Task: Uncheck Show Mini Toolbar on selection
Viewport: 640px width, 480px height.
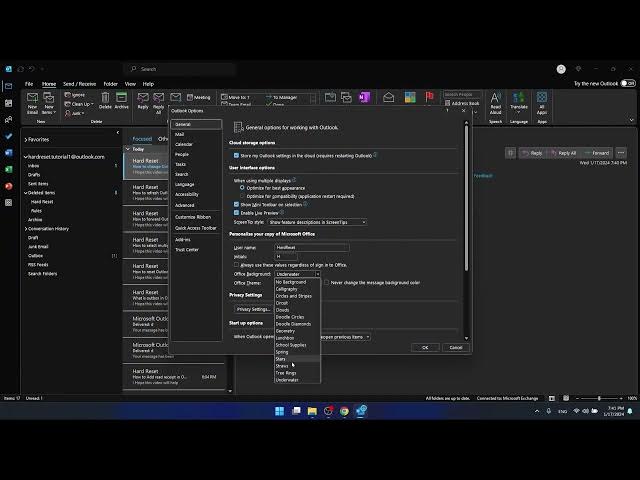Action: point(236,204)
